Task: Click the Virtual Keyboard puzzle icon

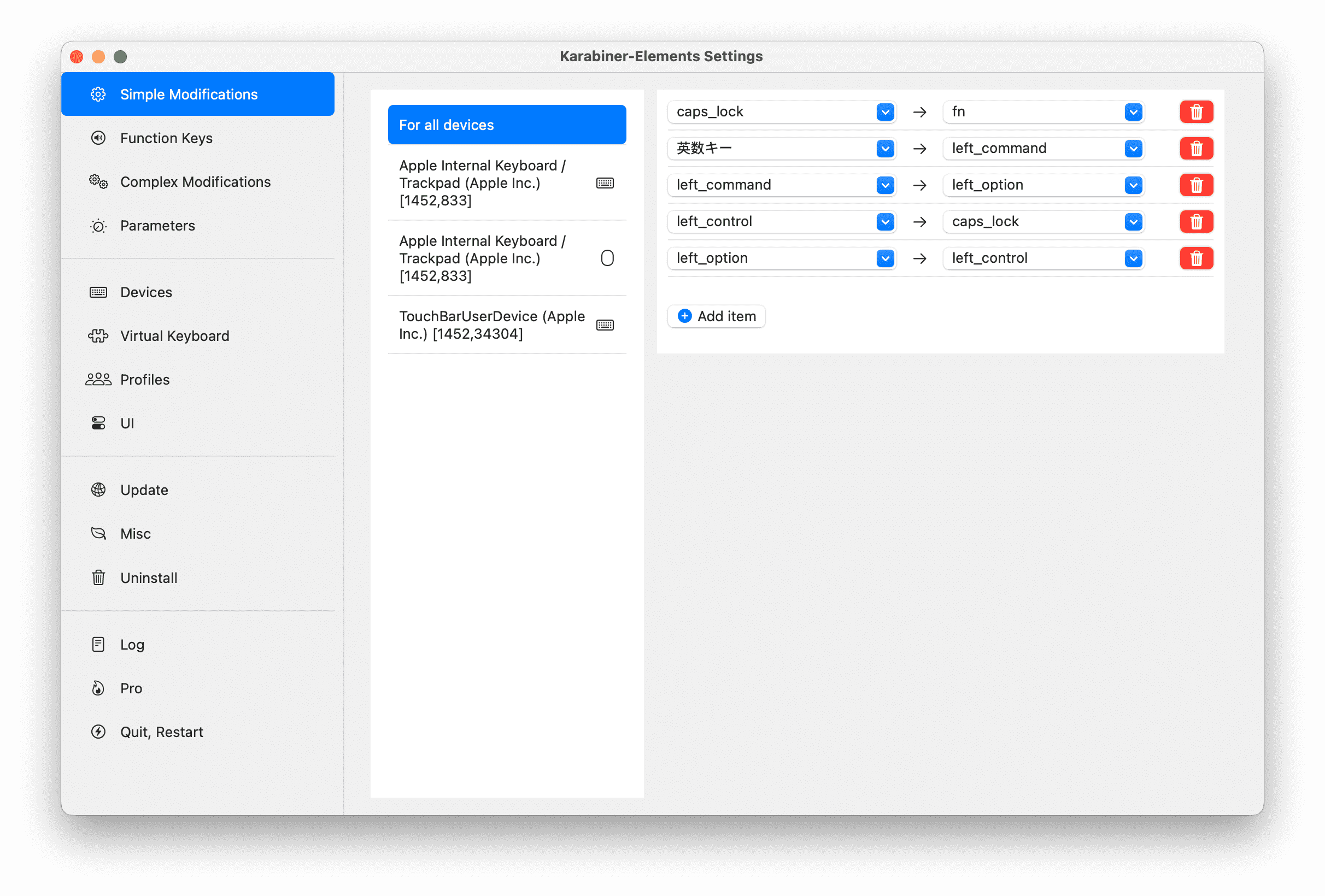Action: pos(98,335)
